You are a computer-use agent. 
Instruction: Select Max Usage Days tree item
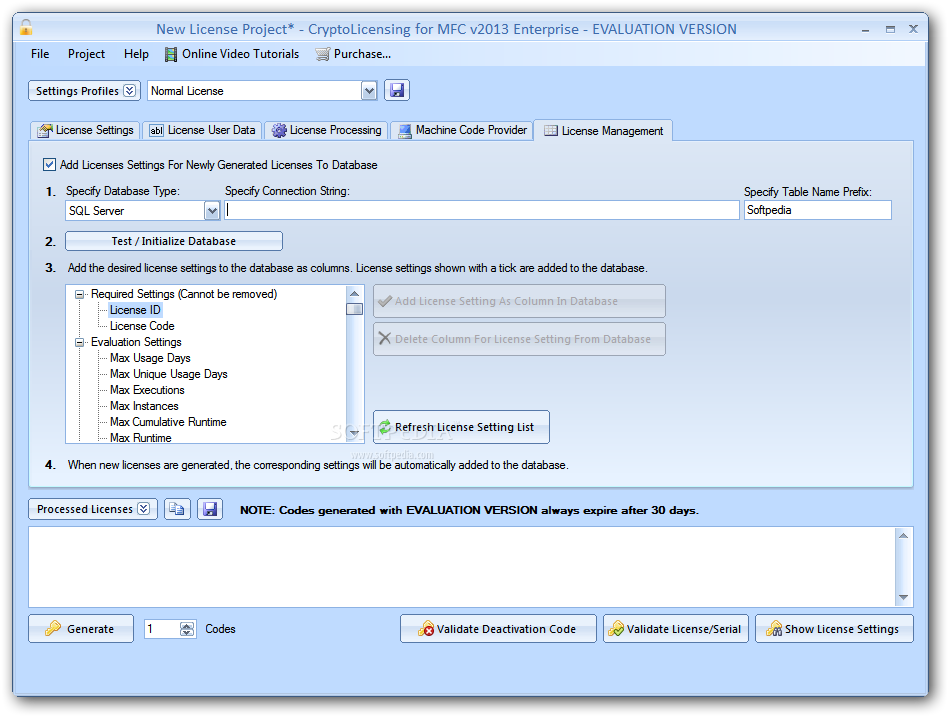[x=150, y=358]
